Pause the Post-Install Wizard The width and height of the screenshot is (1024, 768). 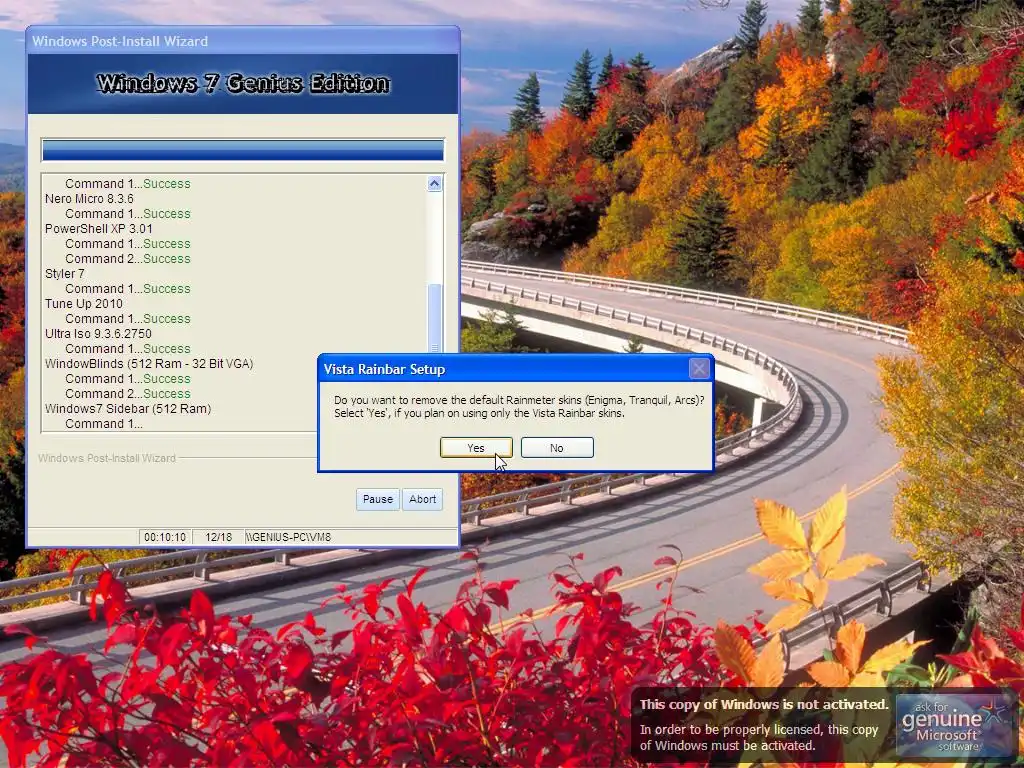pyautogui.click(x=377, y=499)
